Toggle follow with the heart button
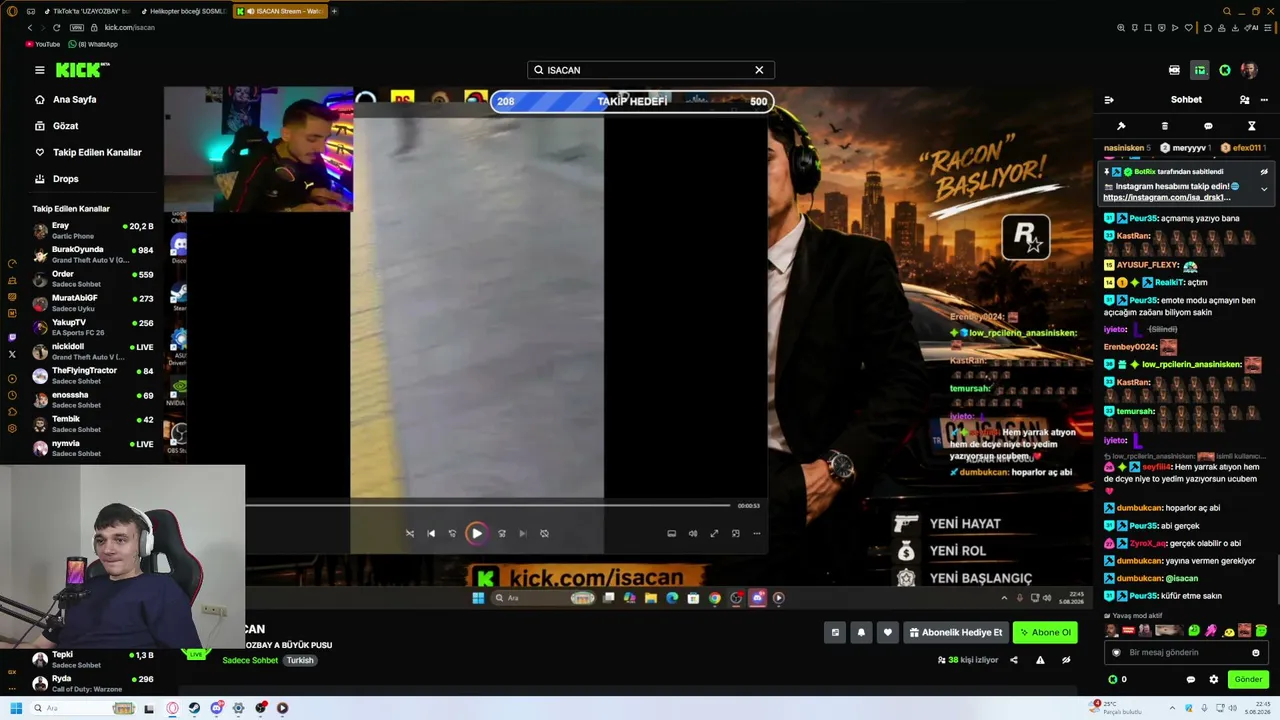 point(887,632)
